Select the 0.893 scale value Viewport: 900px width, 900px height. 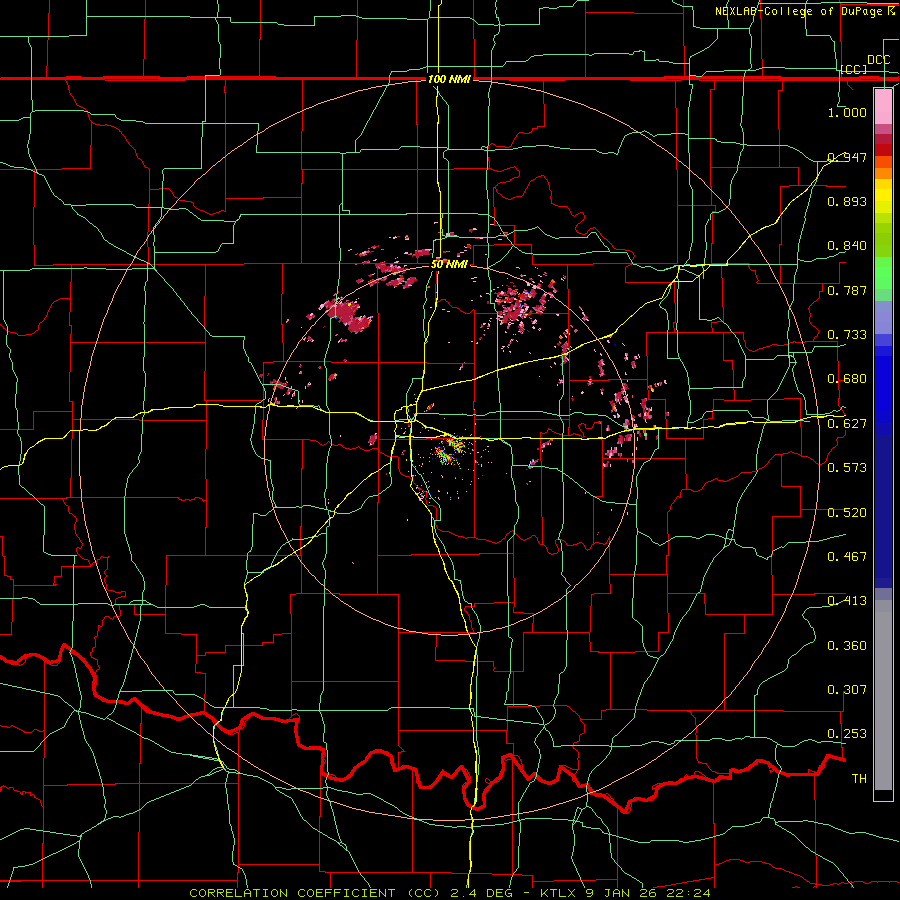point(847,201)
